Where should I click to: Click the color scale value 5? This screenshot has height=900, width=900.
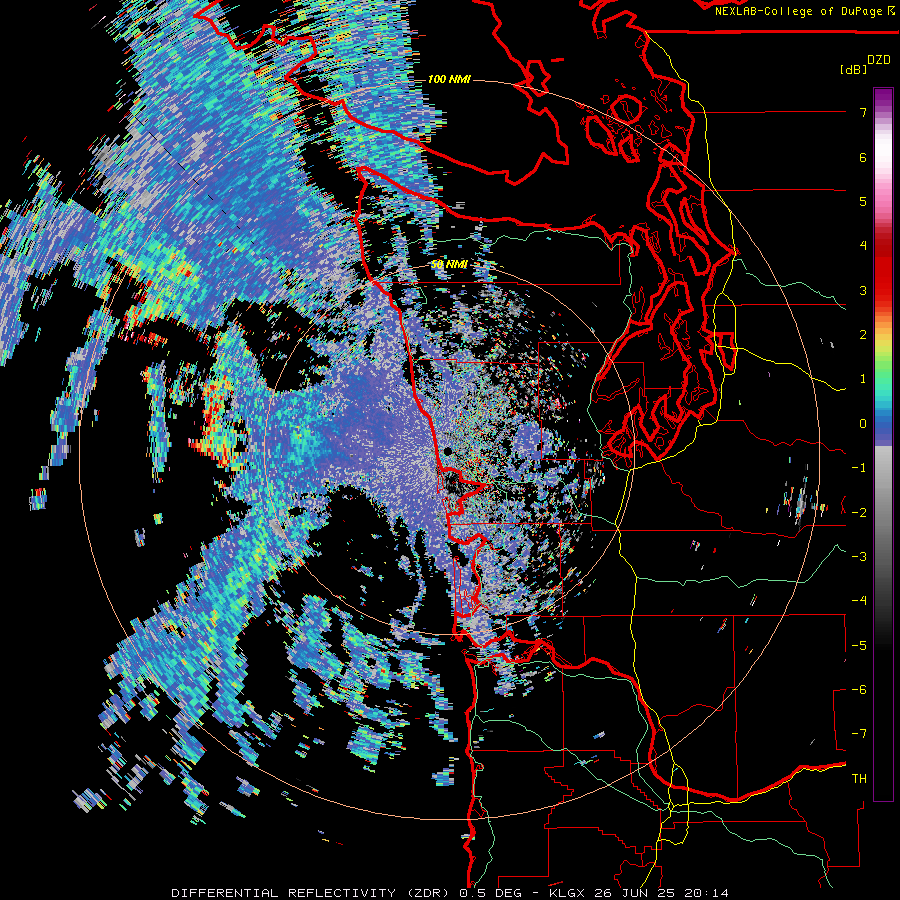[863, 201]
